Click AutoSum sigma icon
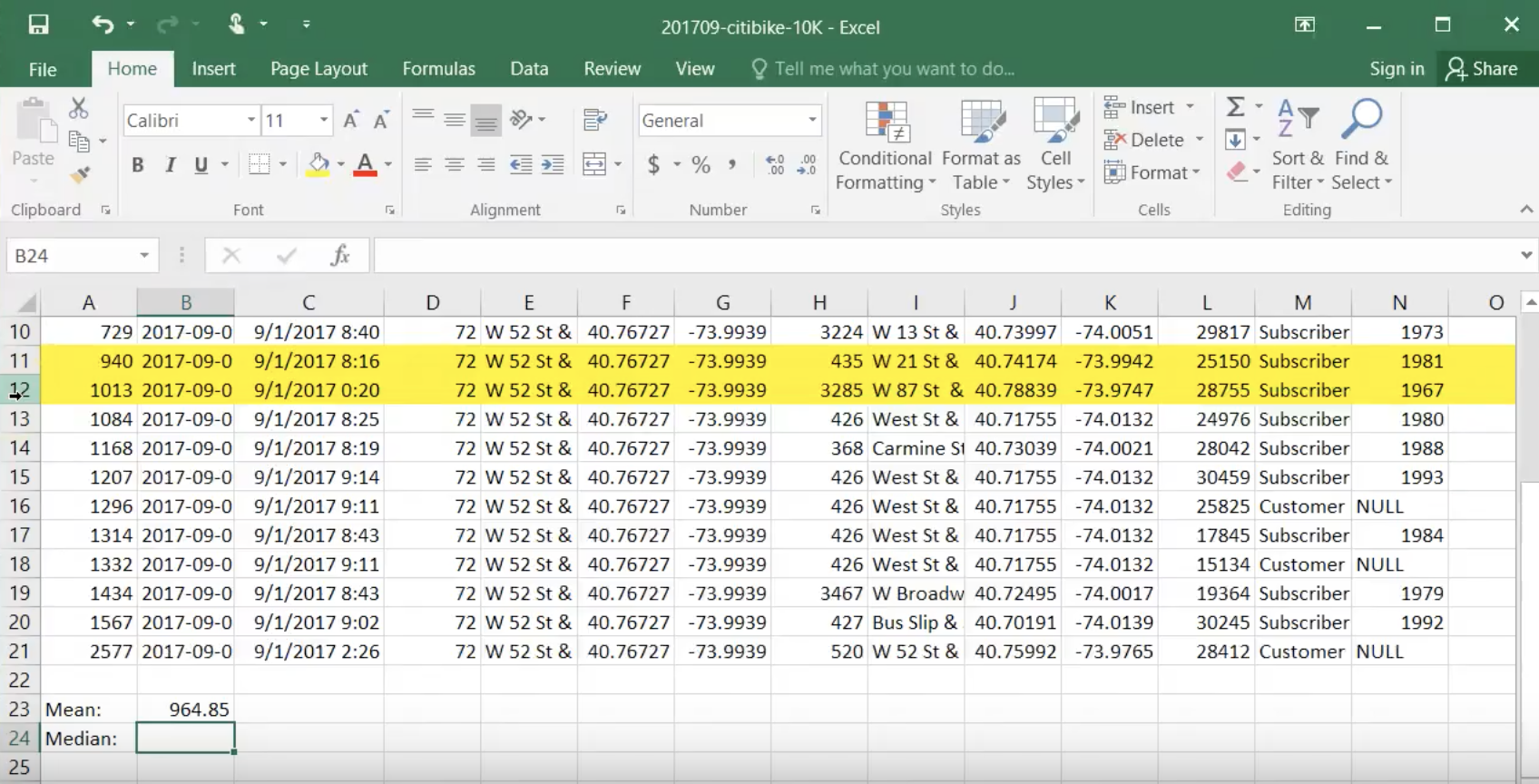 (x=1235, y=107)
